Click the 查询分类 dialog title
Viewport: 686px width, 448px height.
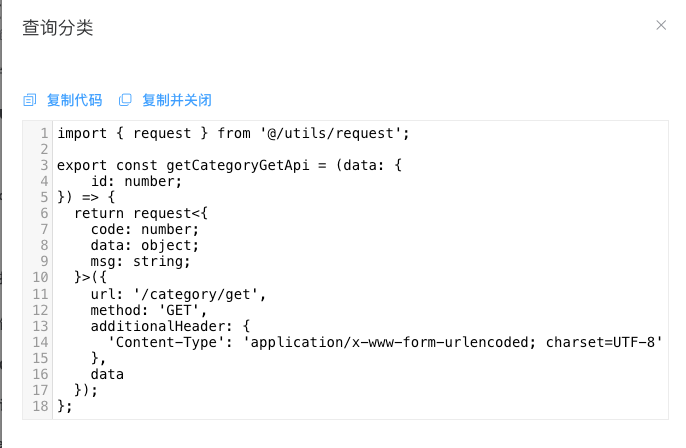pyautogui.click(x=58, y=28)
